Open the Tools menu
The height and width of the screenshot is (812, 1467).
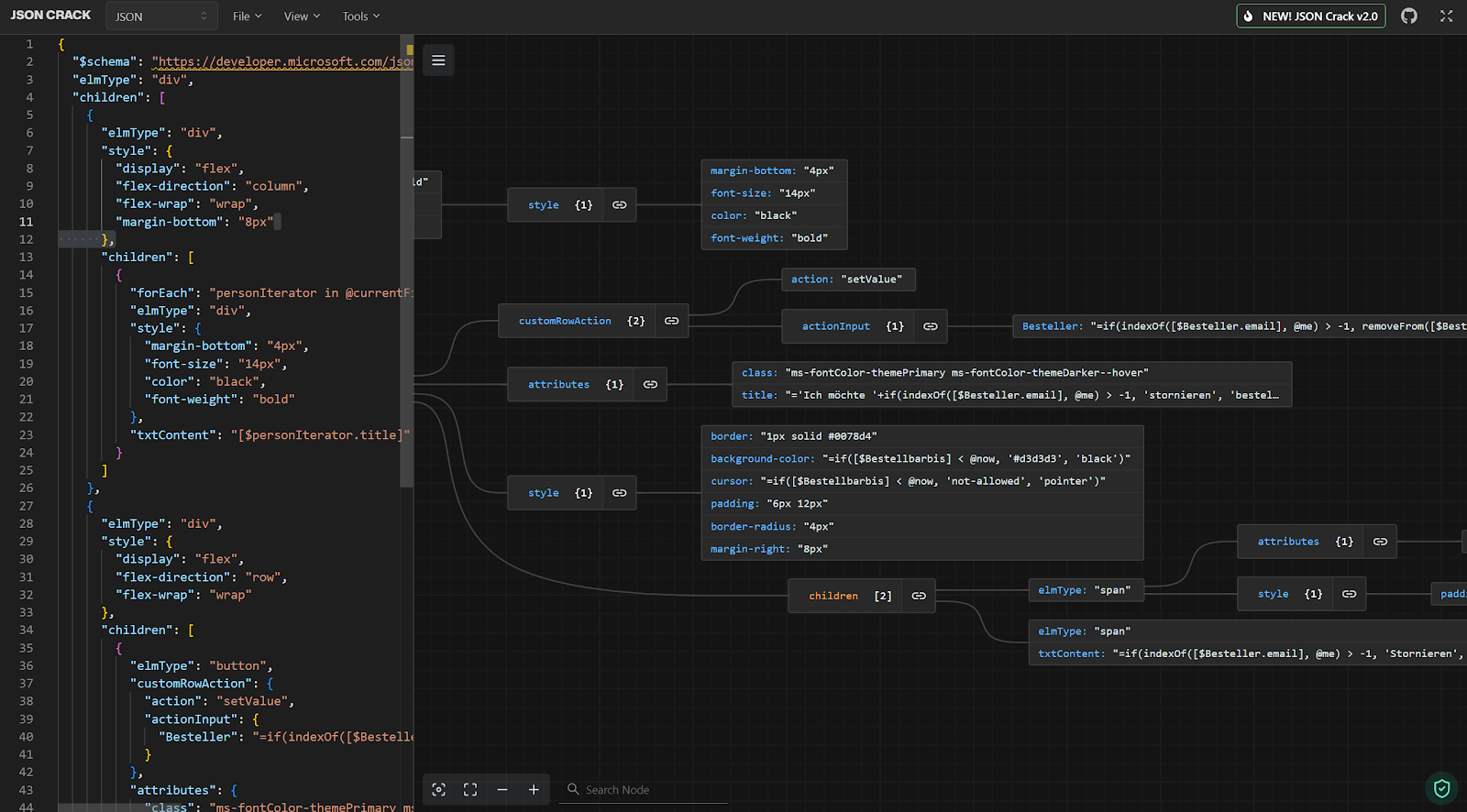[360, 16]
